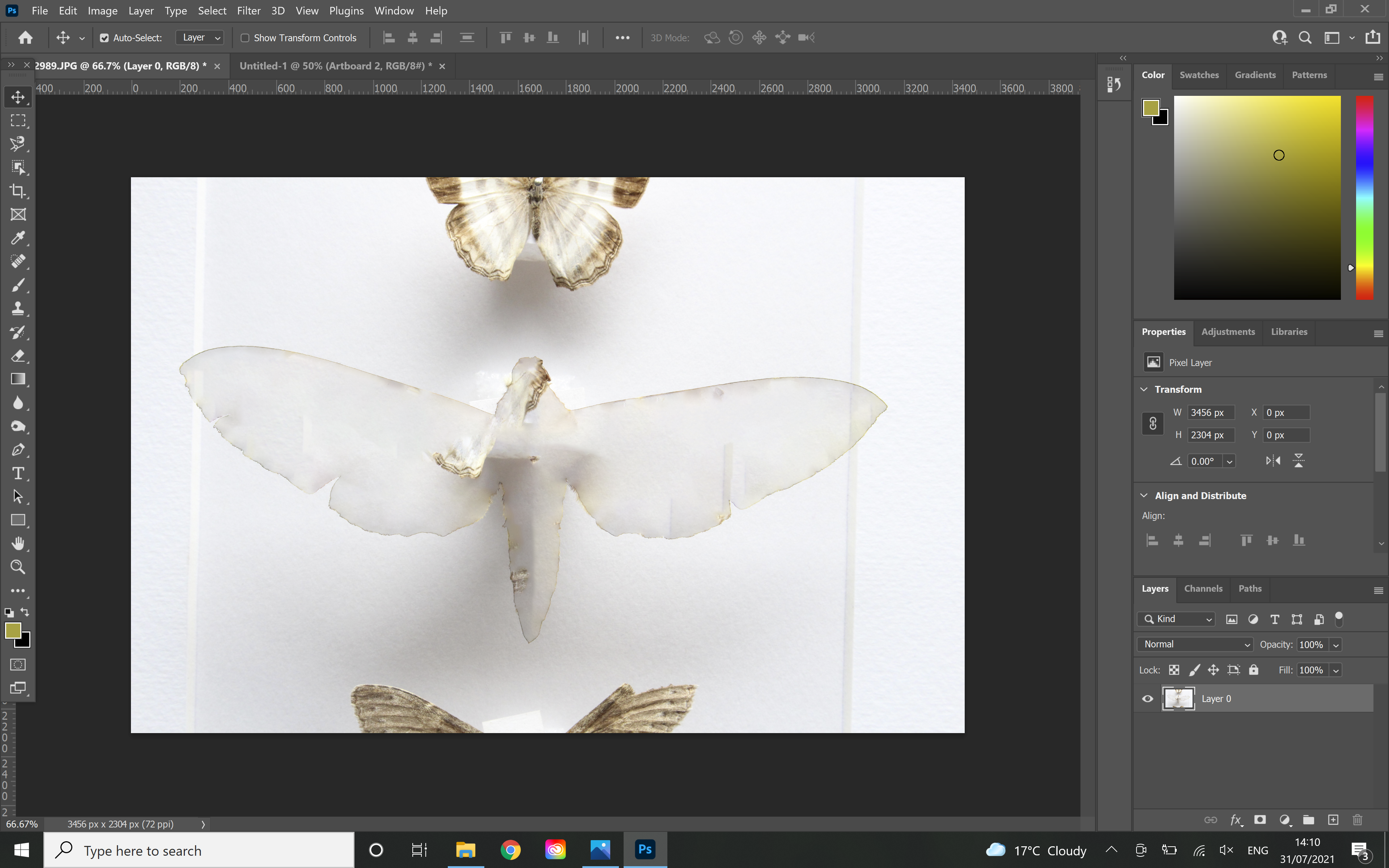The height and width of the screenshot is (868, 1389).
Task: Delete layer using trash icon
Action: coord(1358,820)
